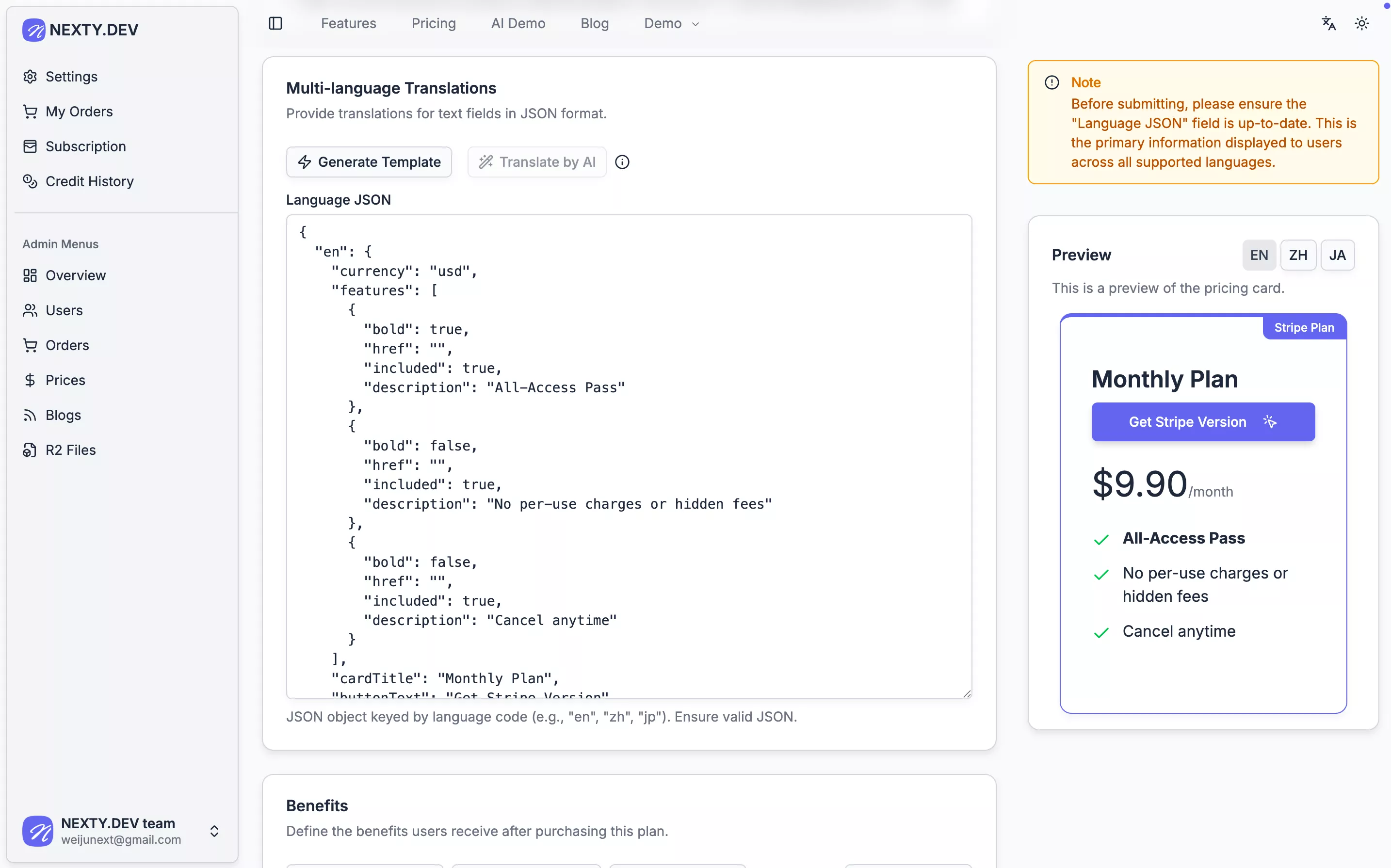Switch pricing preview to JA
The height and width of the screenshot is (868, 1391).
click(1338, 255)
